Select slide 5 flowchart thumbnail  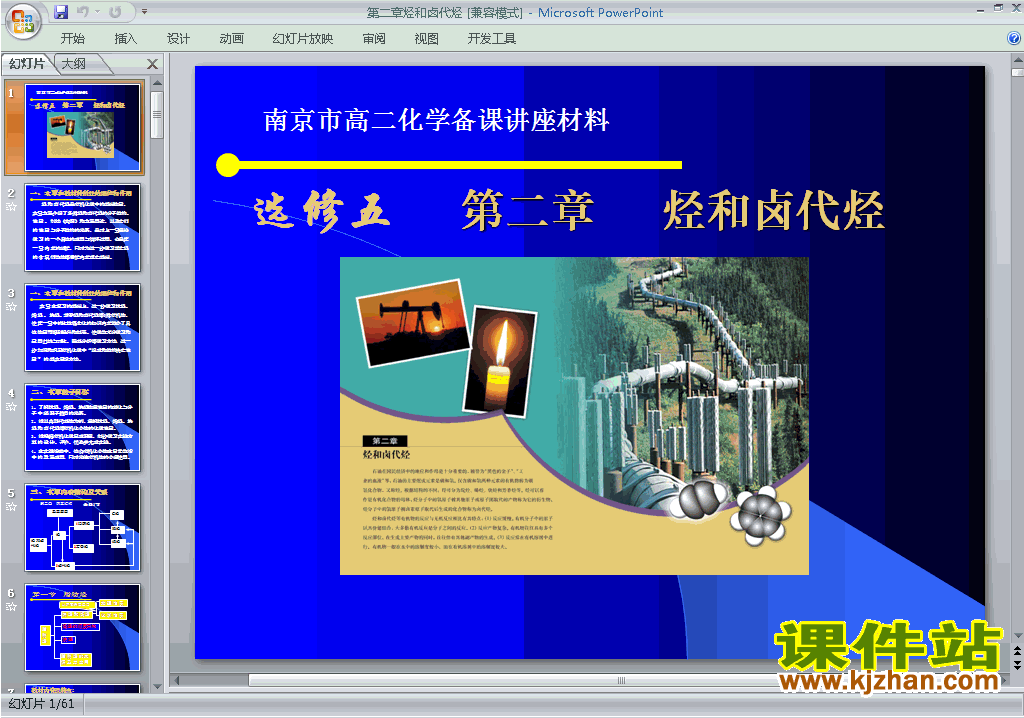point(82,527)
